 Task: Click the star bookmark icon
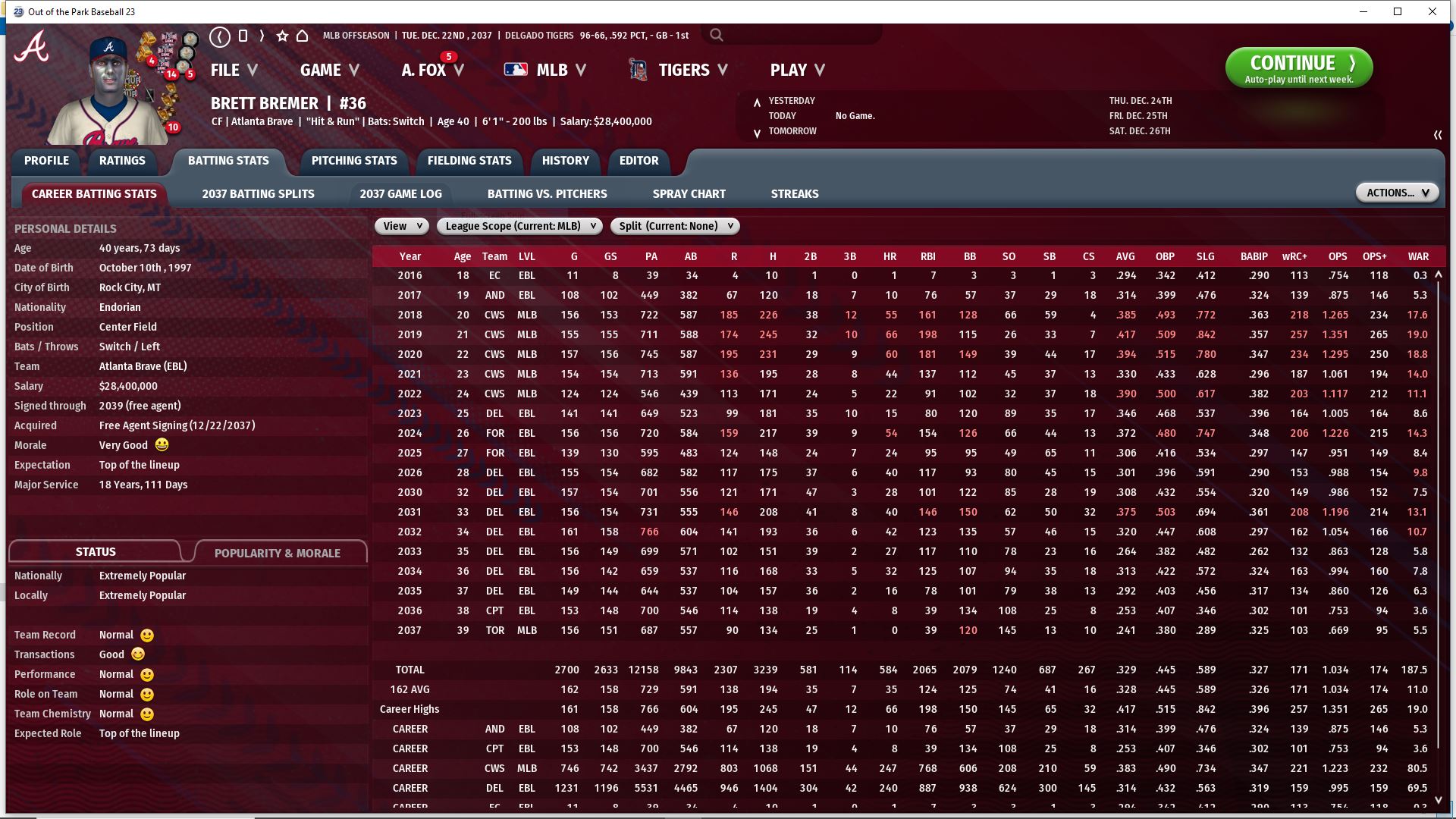pyautogui.click(x=282, y=36)
